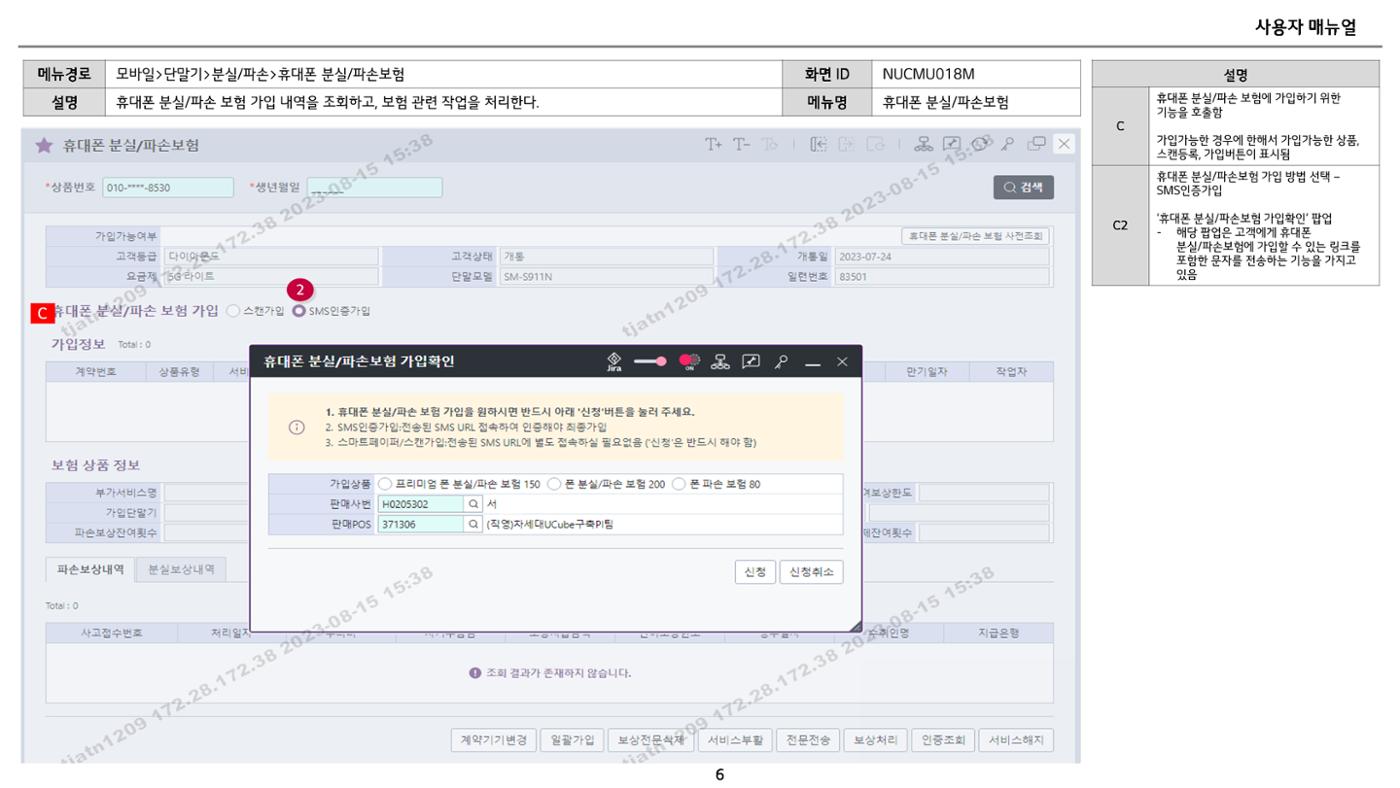Toggle the red ON switch in popup title bar
The height and width of the screenshot is (788, 1400).
pos(689,362)
